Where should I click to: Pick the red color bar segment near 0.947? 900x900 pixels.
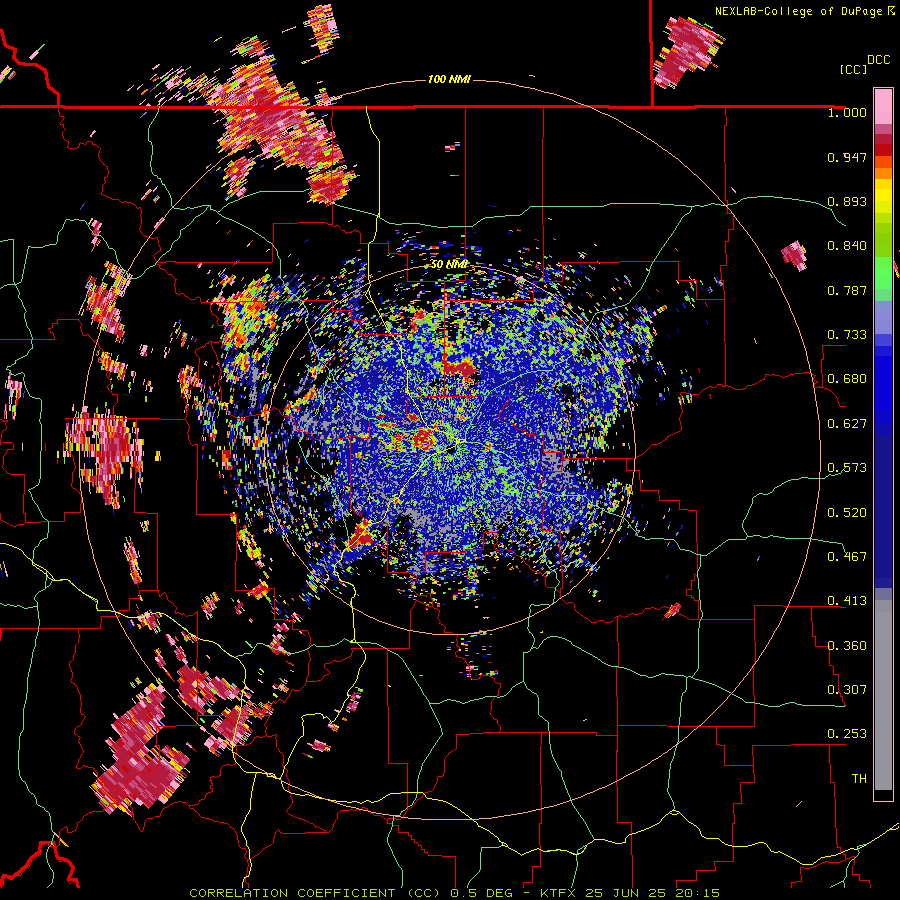pyautogui.click(x=883, y=150)
